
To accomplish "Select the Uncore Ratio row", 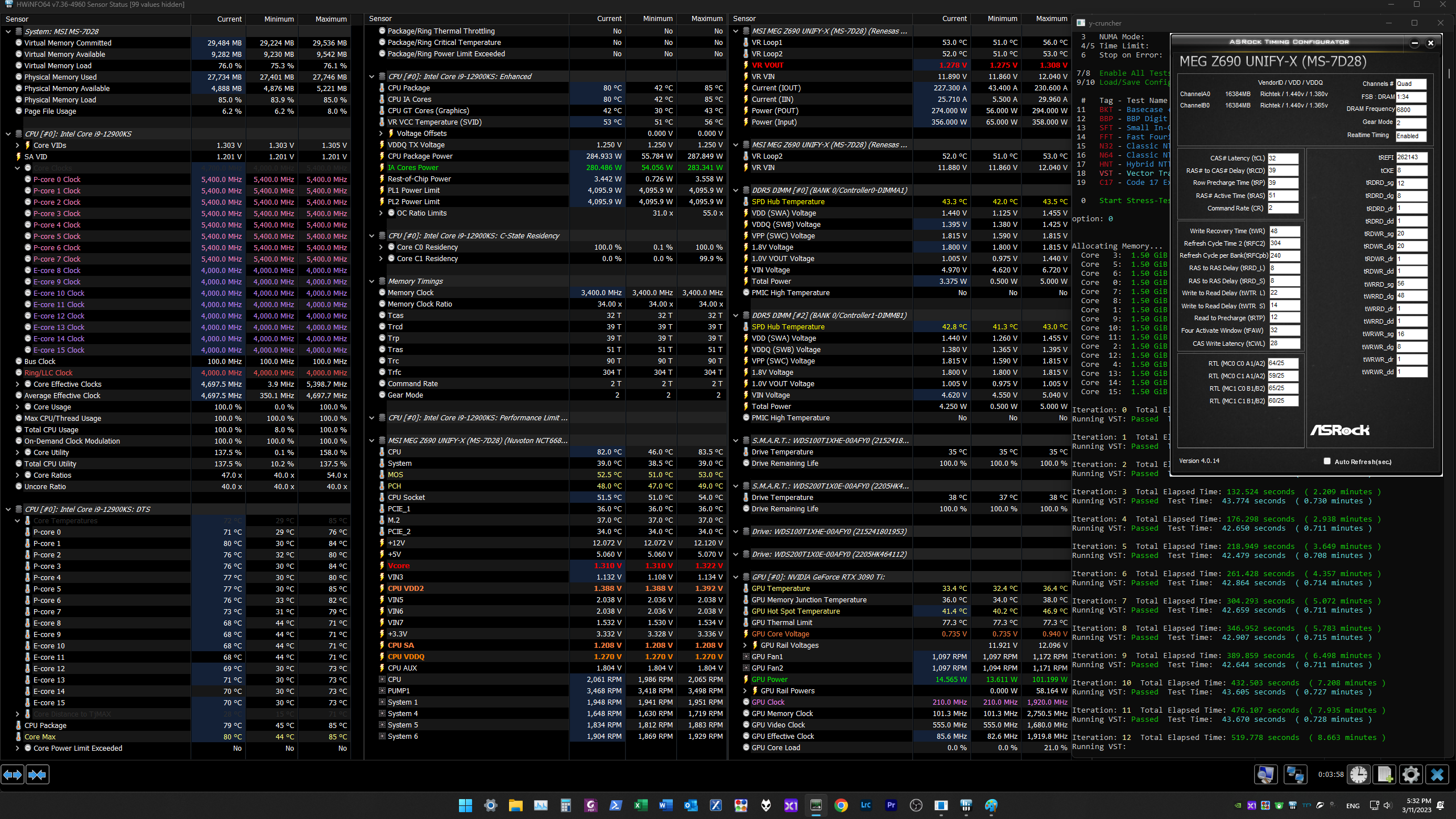I will (175, 487).
